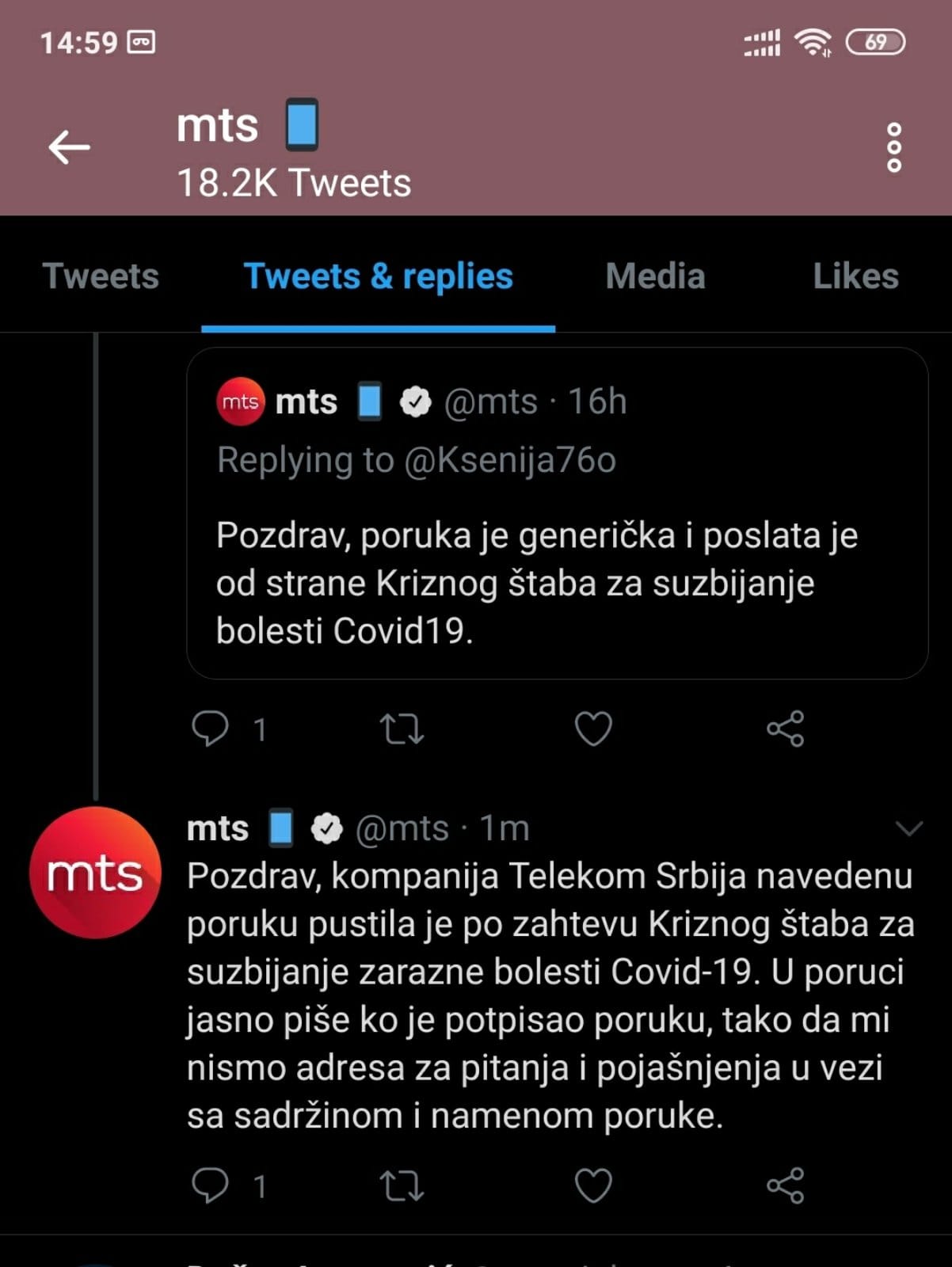Open @mts handle on 1m tweet
Screen dimensions: 952x1267
[x=402, y=828]
